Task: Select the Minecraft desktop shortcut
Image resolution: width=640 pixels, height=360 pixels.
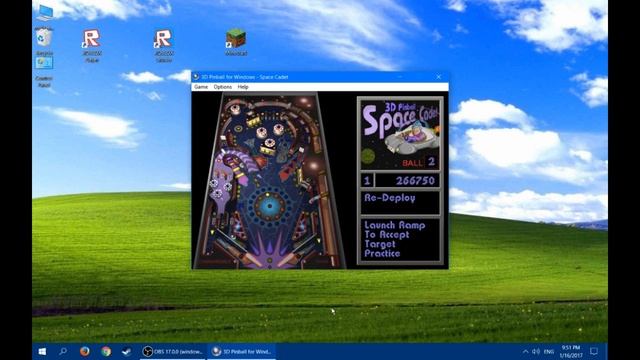Action: click(236, 42)
